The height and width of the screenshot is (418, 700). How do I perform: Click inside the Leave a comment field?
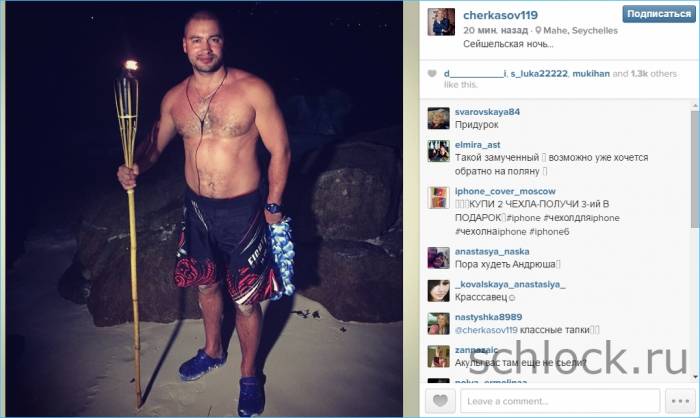(x=560, y=401)
